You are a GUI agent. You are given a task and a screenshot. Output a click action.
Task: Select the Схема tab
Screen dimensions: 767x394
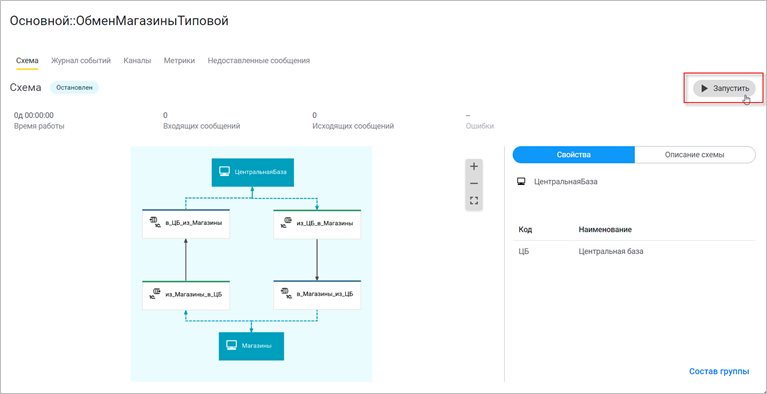click(27, 61)
